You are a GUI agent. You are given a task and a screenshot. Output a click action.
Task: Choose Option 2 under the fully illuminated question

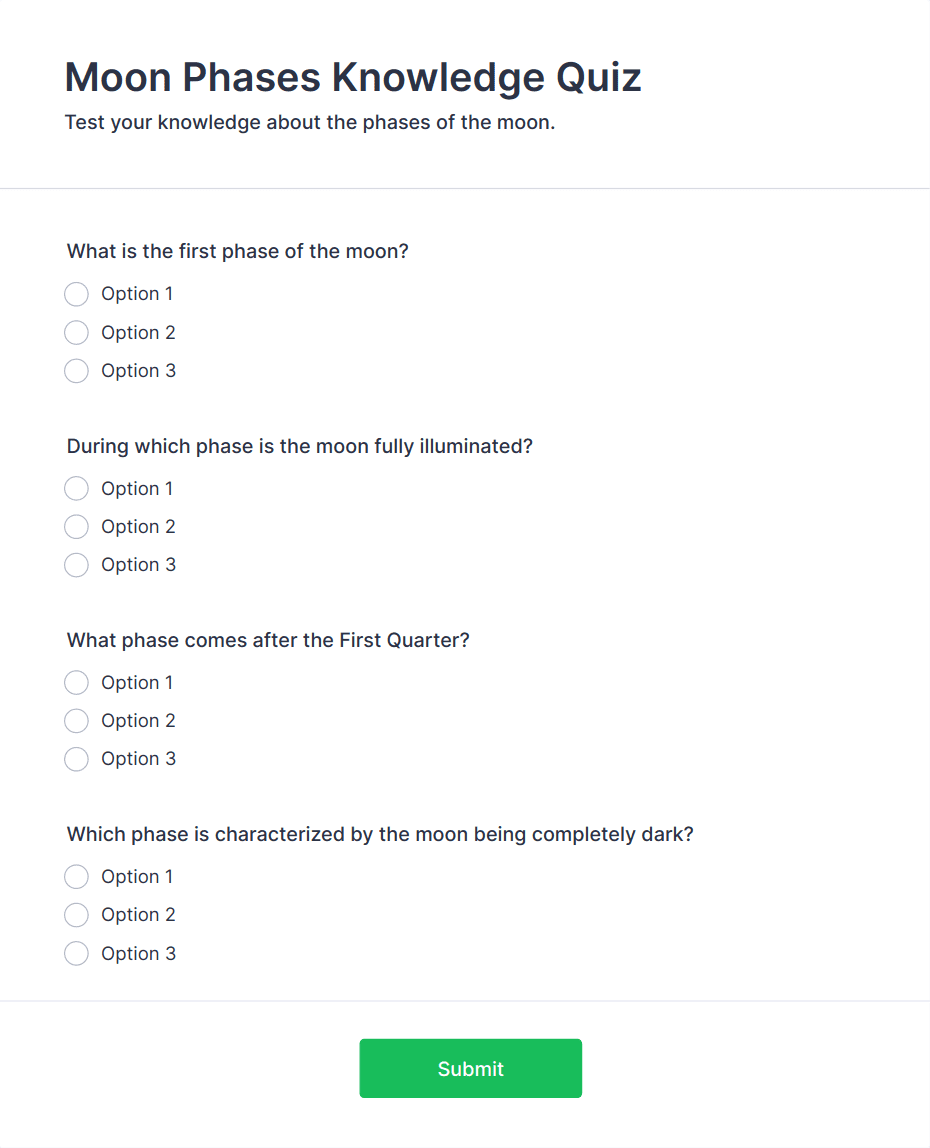point(76,526)
